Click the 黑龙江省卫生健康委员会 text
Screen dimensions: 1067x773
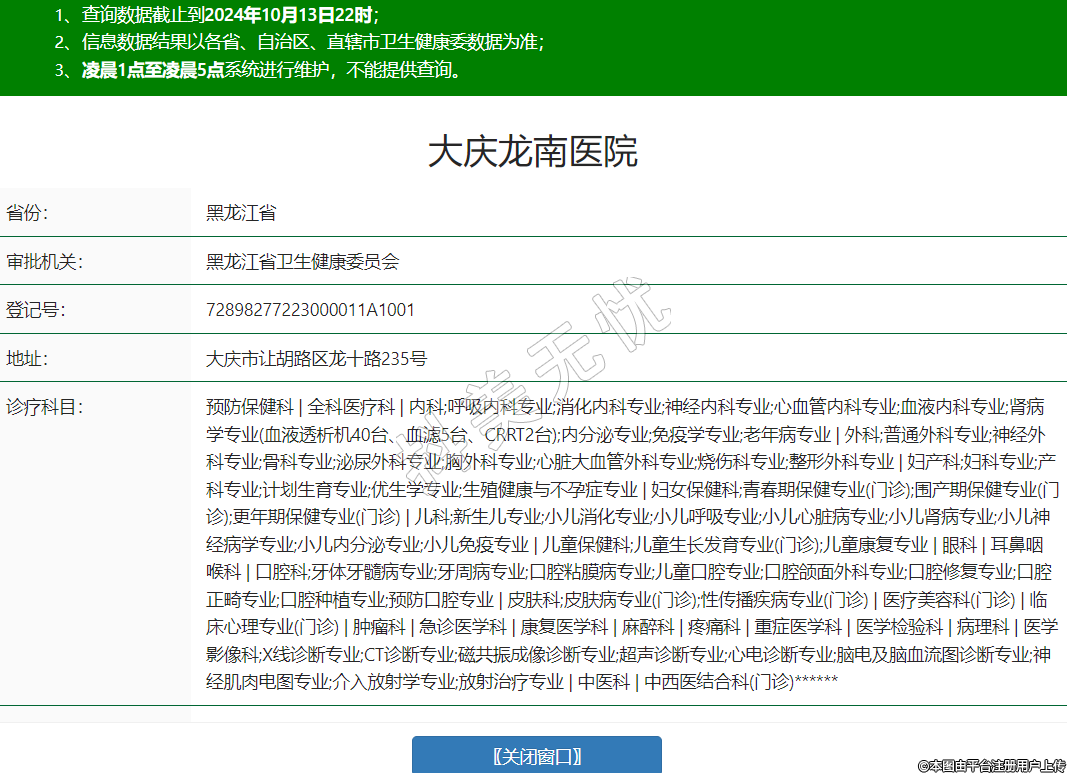tap(303, 262)
